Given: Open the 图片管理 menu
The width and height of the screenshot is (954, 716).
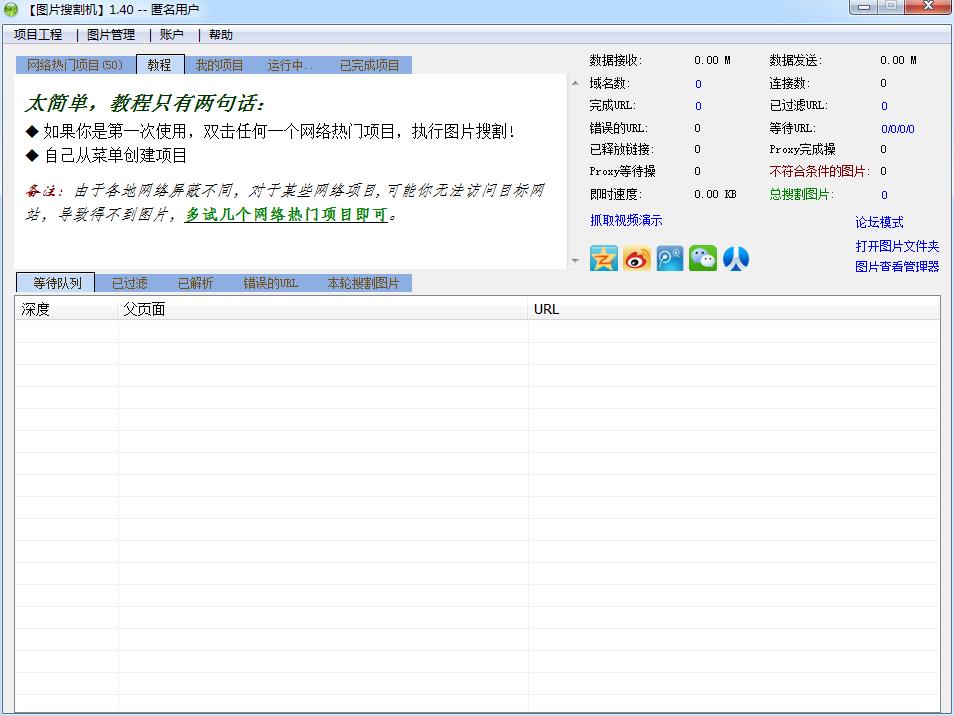Looking at the screenshot, I should click(111, 35).
